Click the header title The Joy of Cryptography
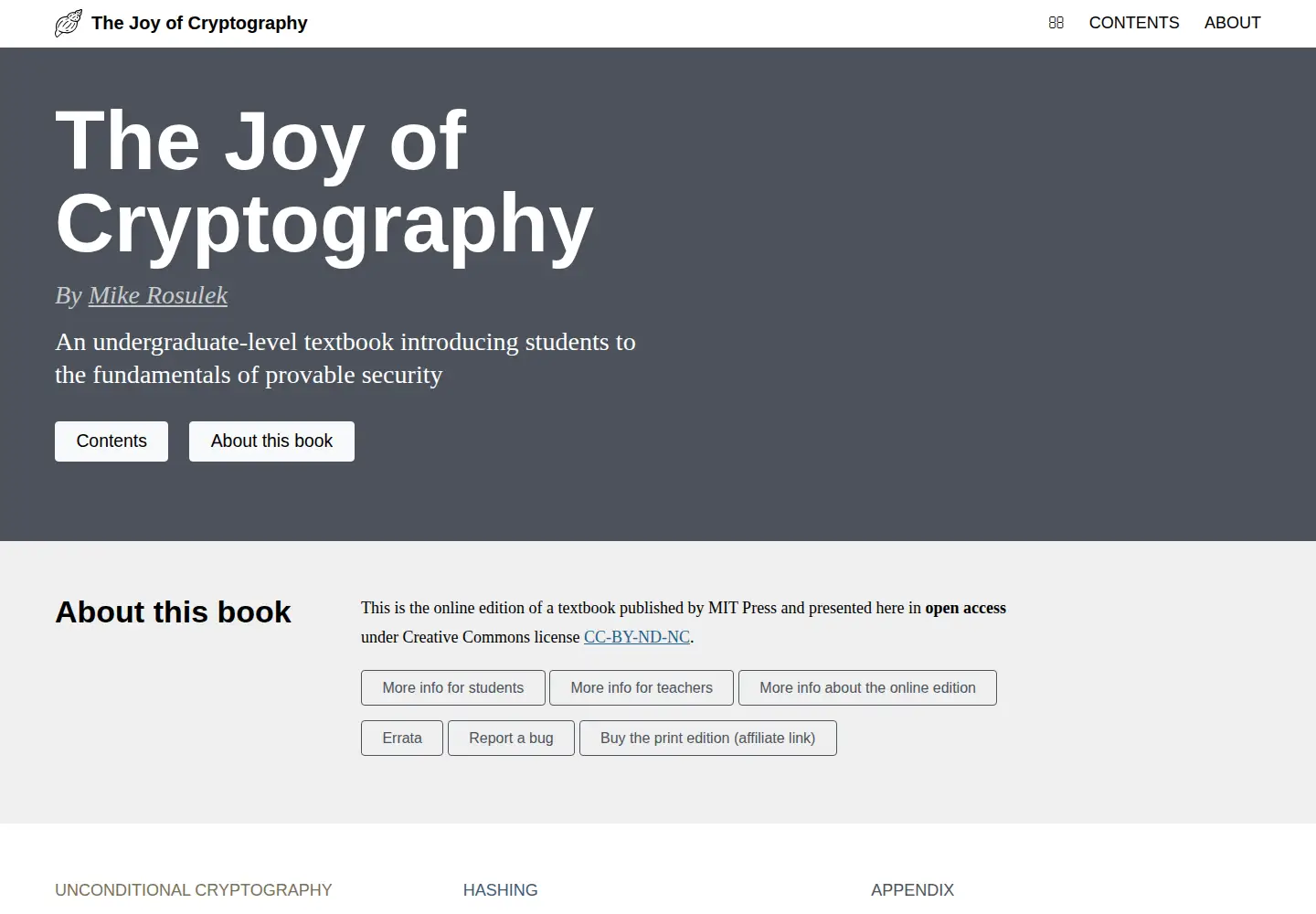Screen dimensions: 1316x914 click(x=199, y=23)
